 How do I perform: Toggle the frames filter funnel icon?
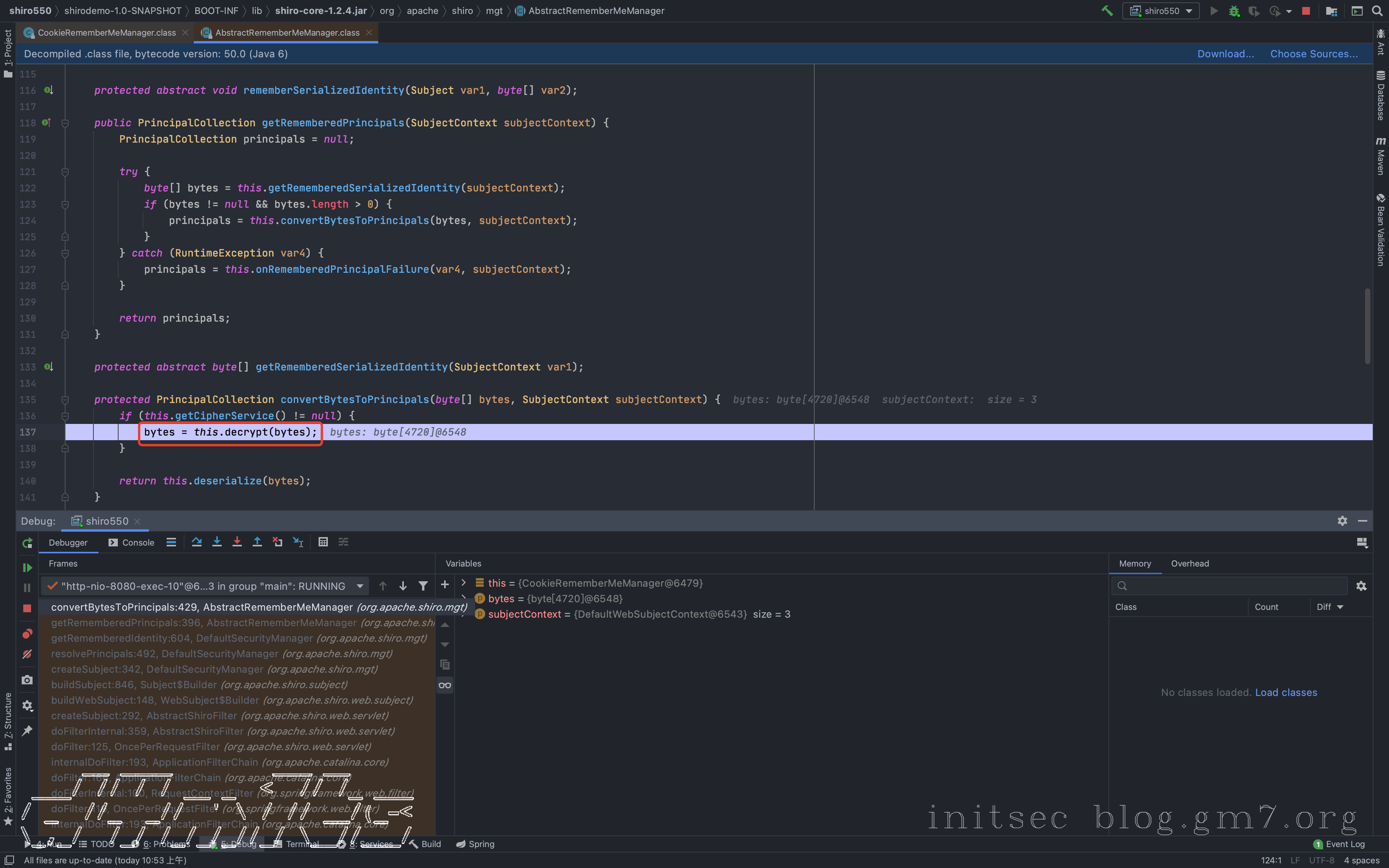(423, 586)
